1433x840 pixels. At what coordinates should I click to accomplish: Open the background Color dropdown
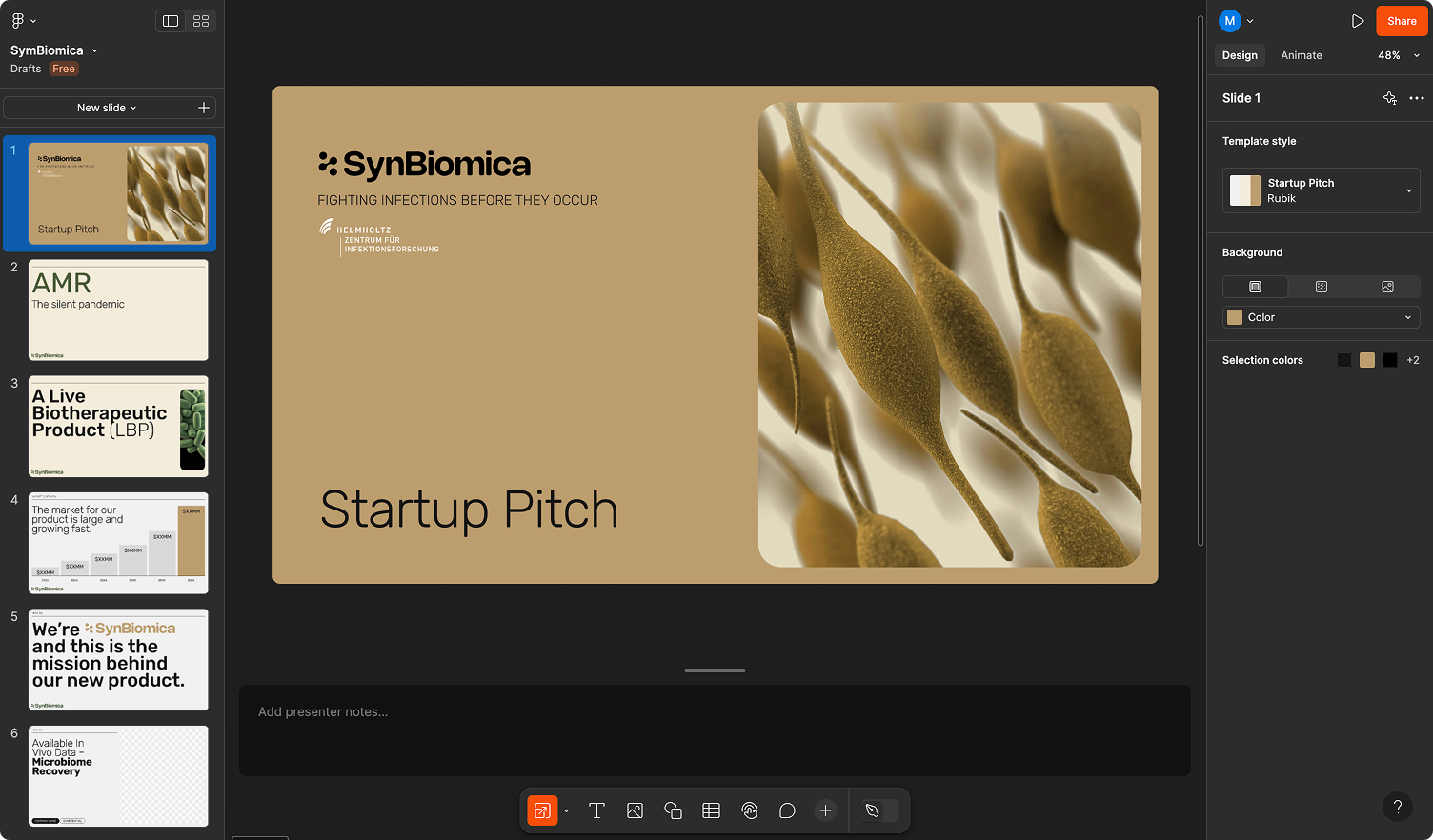[1322, 317]
